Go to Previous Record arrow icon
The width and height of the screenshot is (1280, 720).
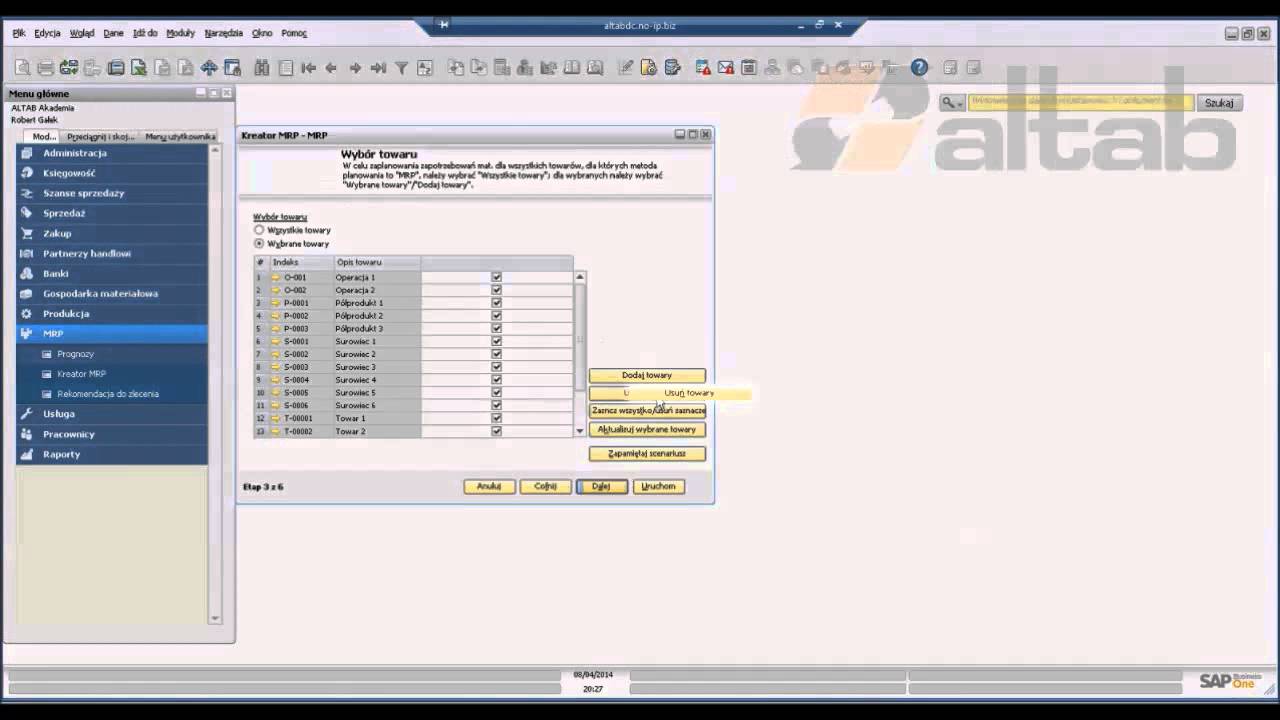point(331,68)
